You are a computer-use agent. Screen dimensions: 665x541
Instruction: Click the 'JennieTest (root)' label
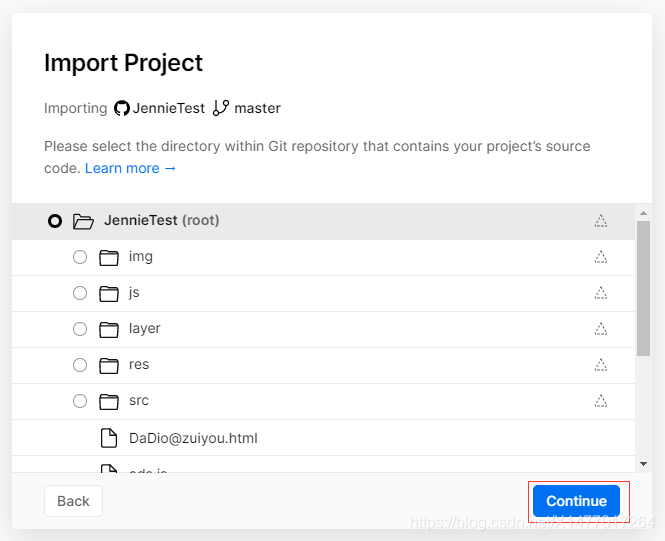(162, 221)
